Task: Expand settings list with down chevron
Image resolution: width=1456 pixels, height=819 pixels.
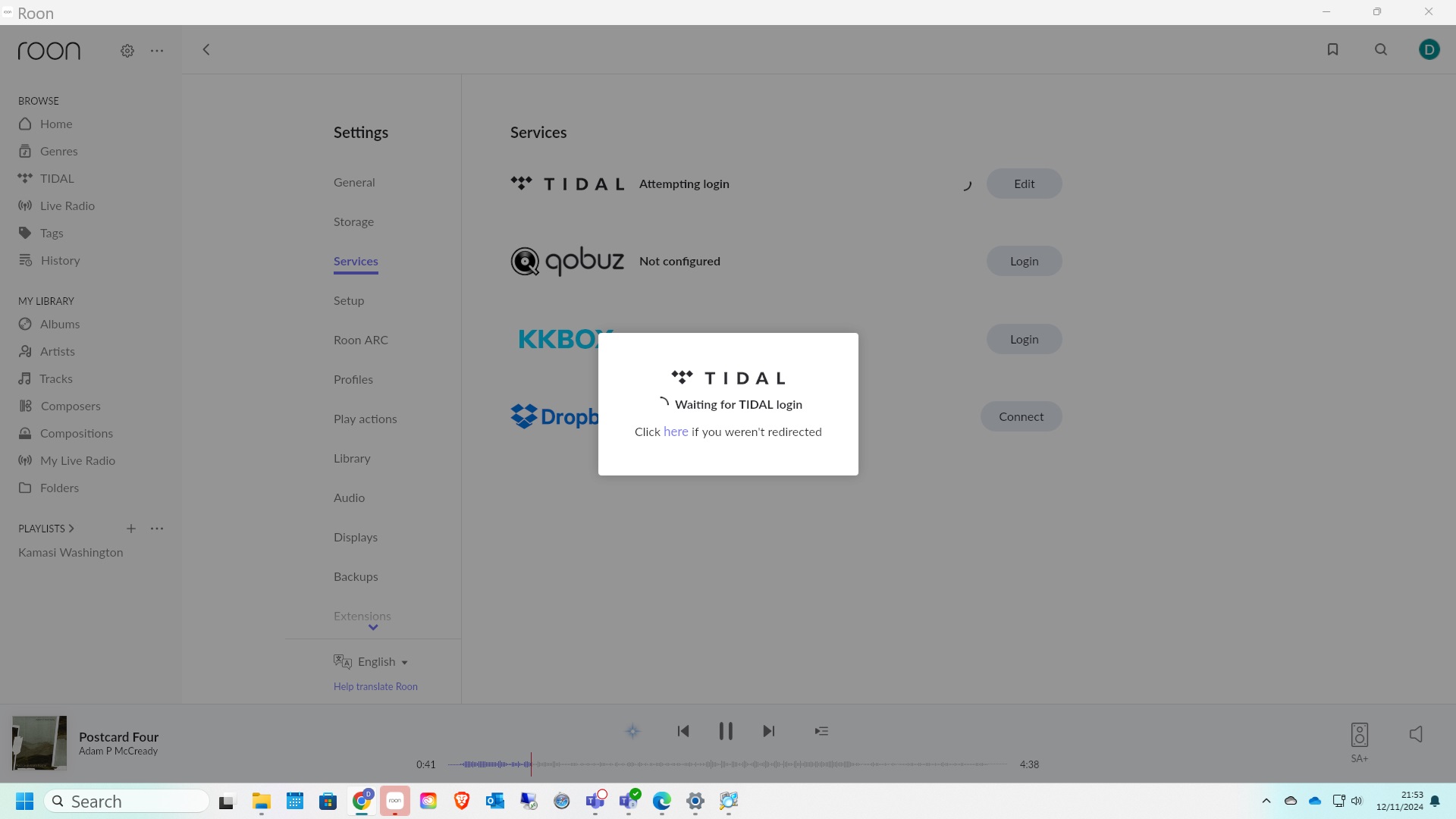Action: coord(373,627)
